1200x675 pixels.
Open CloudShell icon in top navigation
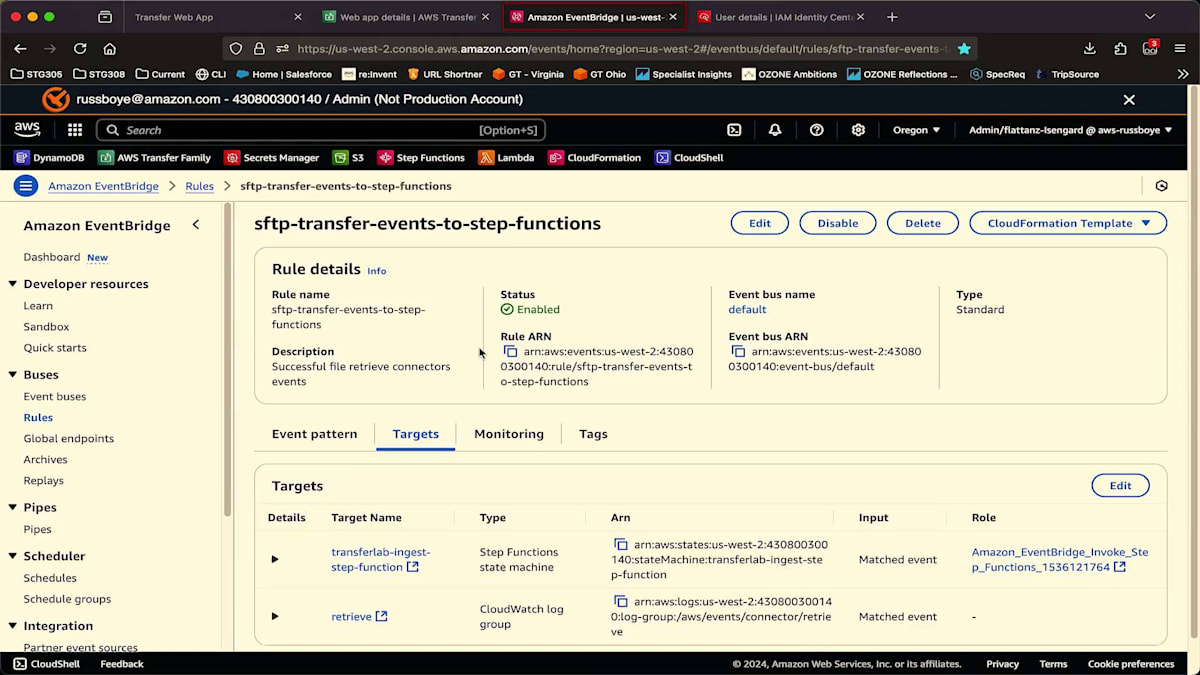[x=734, y=130]
